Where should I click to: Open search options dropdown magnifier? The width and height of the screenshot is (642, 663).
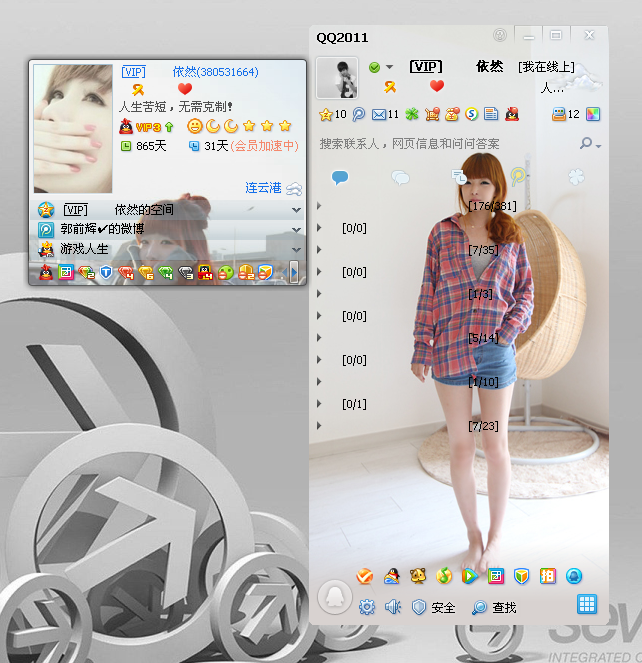click(590, 143)
